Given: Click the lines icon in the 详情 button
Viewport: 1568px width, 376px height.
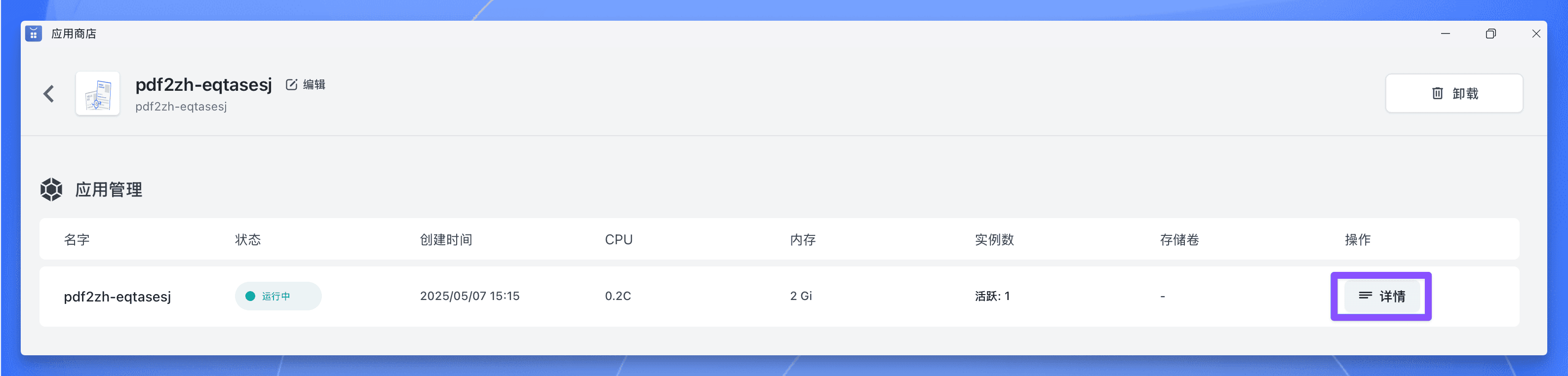Looking at the screenshot, I should tap(1365, 296).
